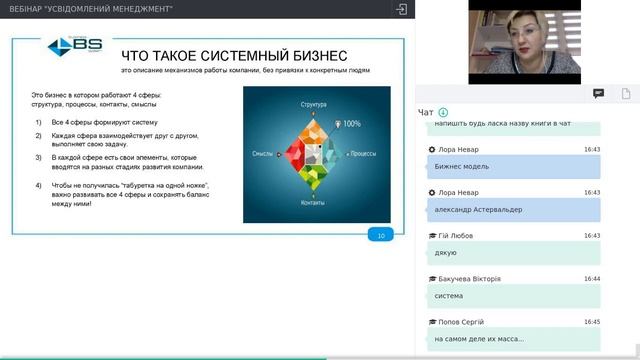
Task: Select the message "александр Астервальдер"
Action: [x=513, y=210]
